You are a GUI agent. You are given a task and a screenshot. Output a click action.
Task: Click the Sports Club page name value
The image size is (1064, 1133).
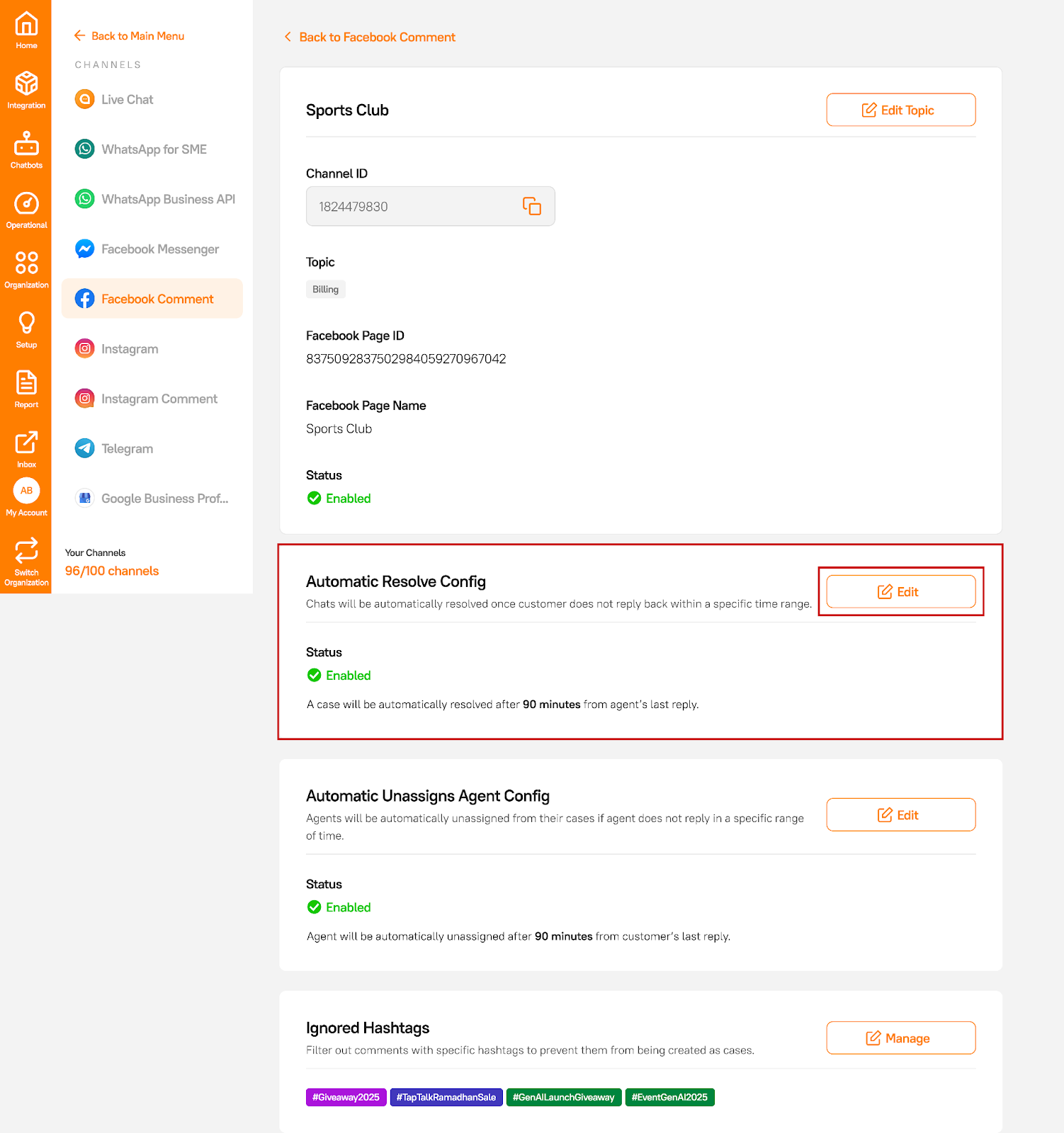coord(339,428)
